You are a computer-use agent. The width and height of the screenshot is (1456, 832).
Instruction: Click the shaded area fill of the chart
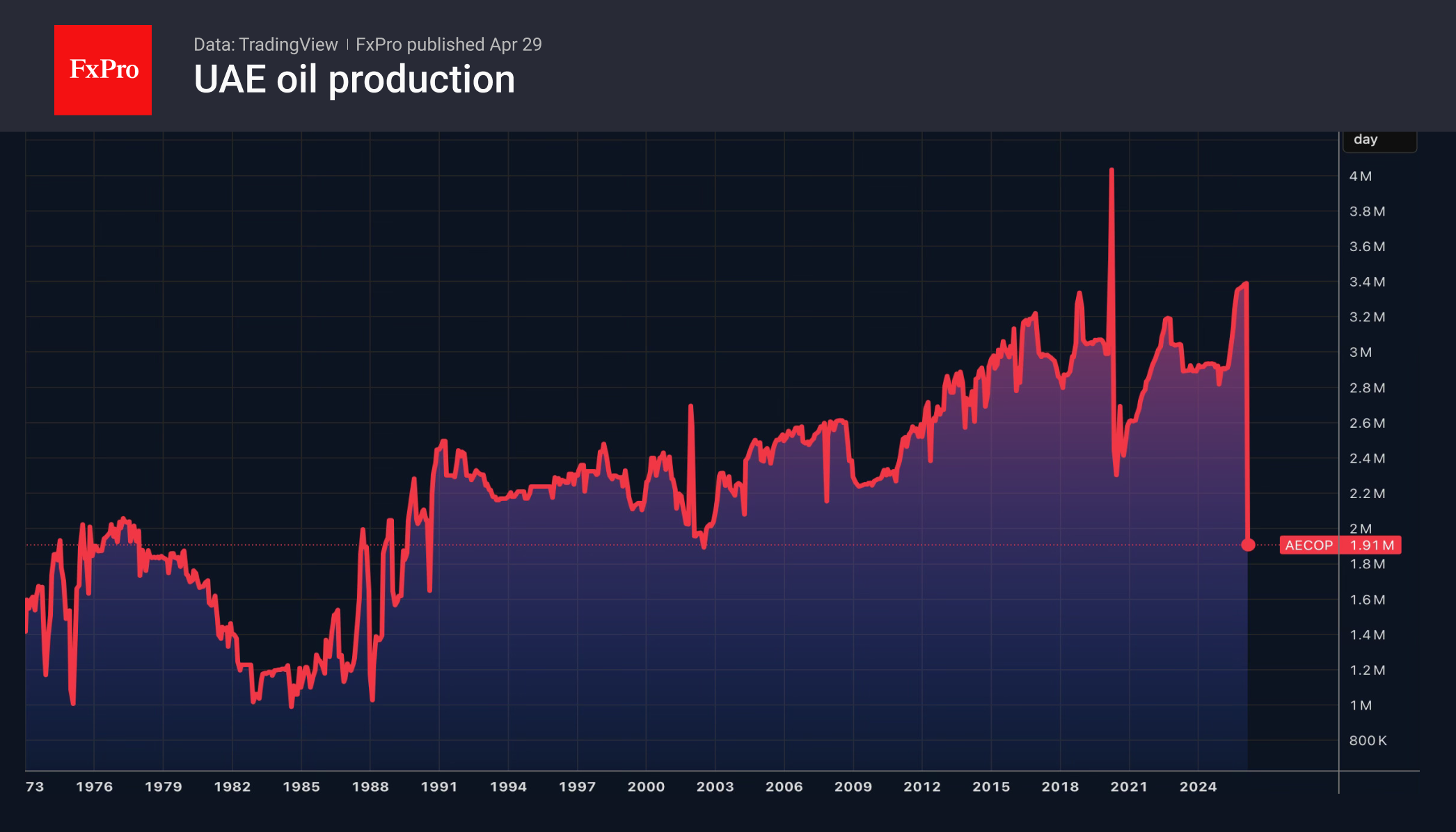[696, 661]
